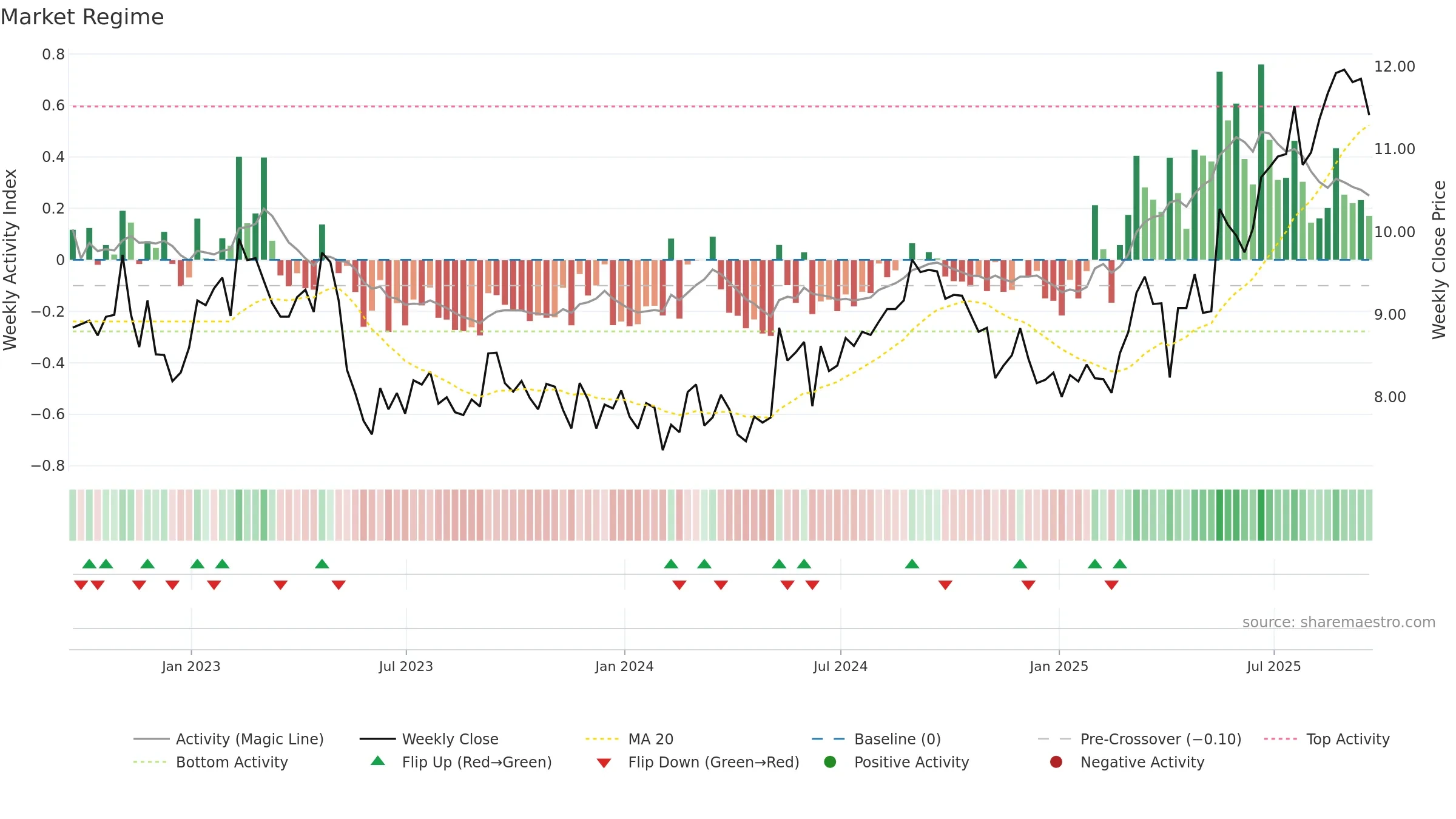This screenshot has height=819, width=1456.
Task: Click the Jul 2024 axis label
Action: coord(840,666)
